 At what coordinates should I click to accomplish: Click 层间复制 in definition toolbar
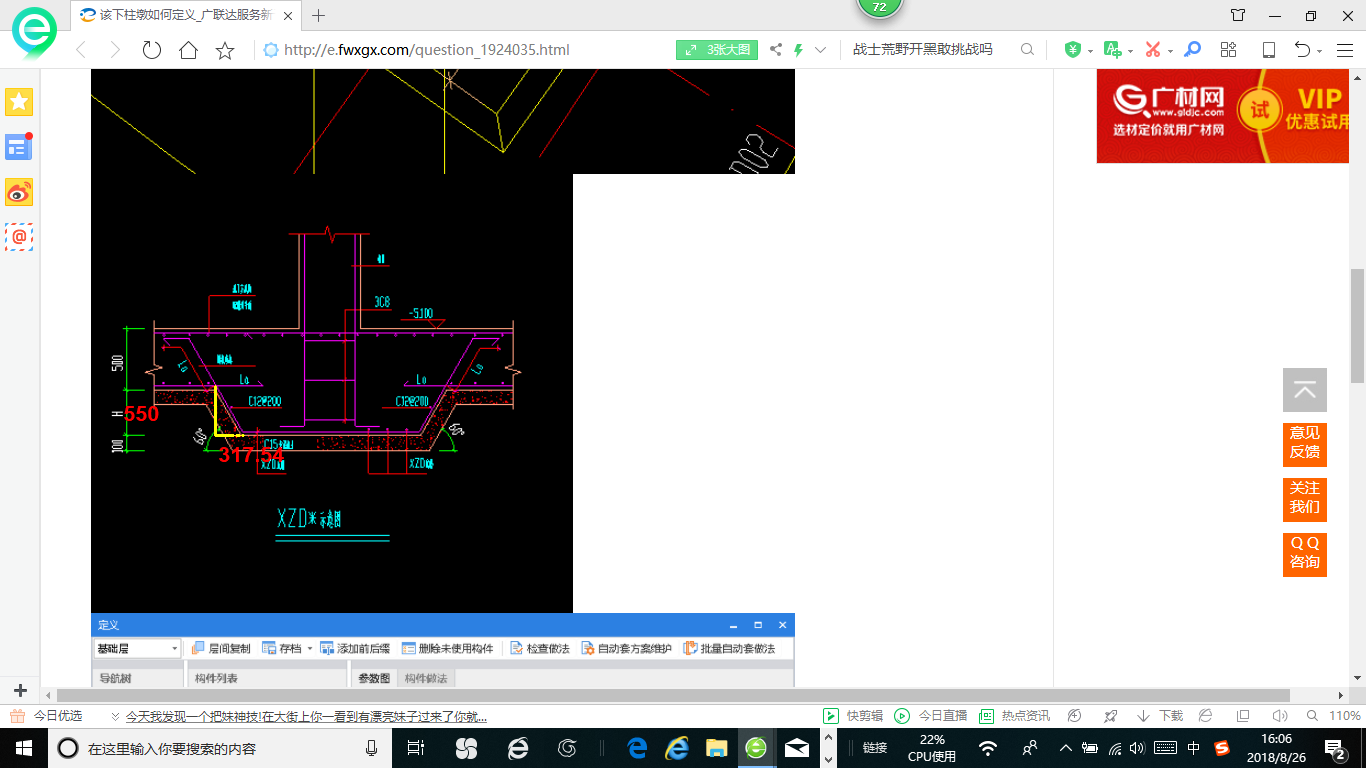click(x=221, y=648)
